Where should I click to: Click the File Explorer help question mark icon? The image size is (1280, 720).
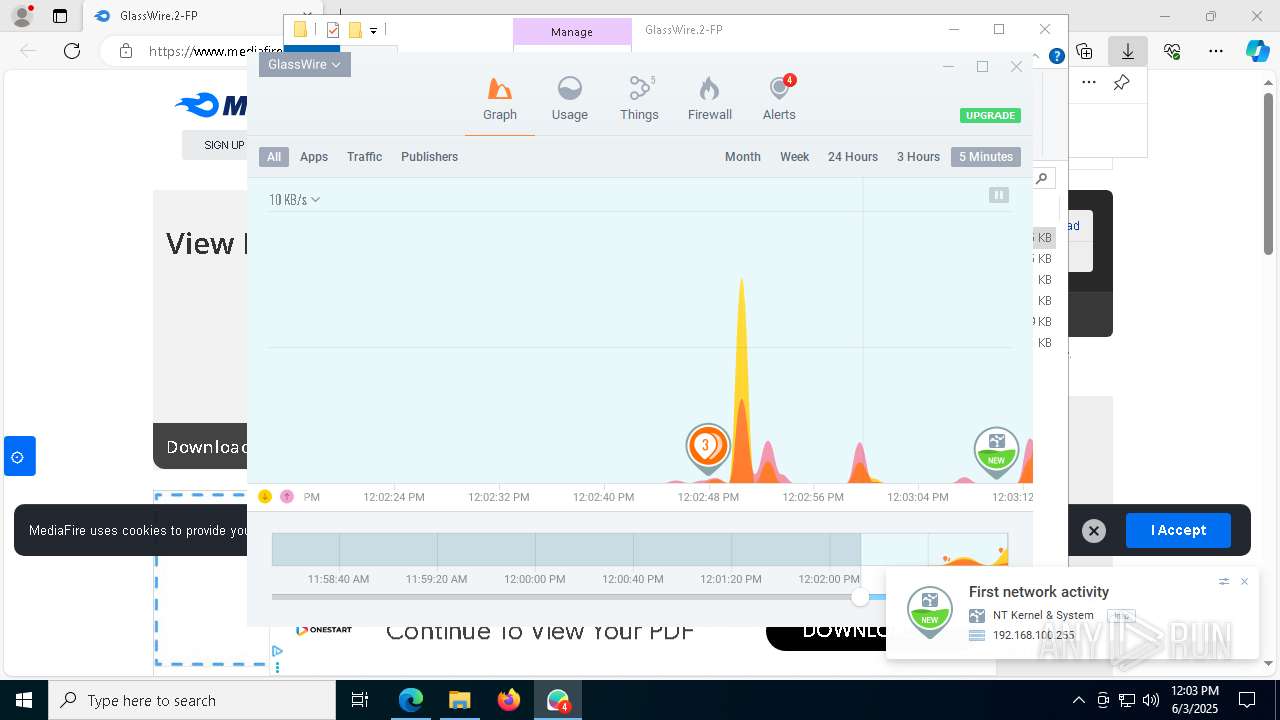pos(1056,57)
